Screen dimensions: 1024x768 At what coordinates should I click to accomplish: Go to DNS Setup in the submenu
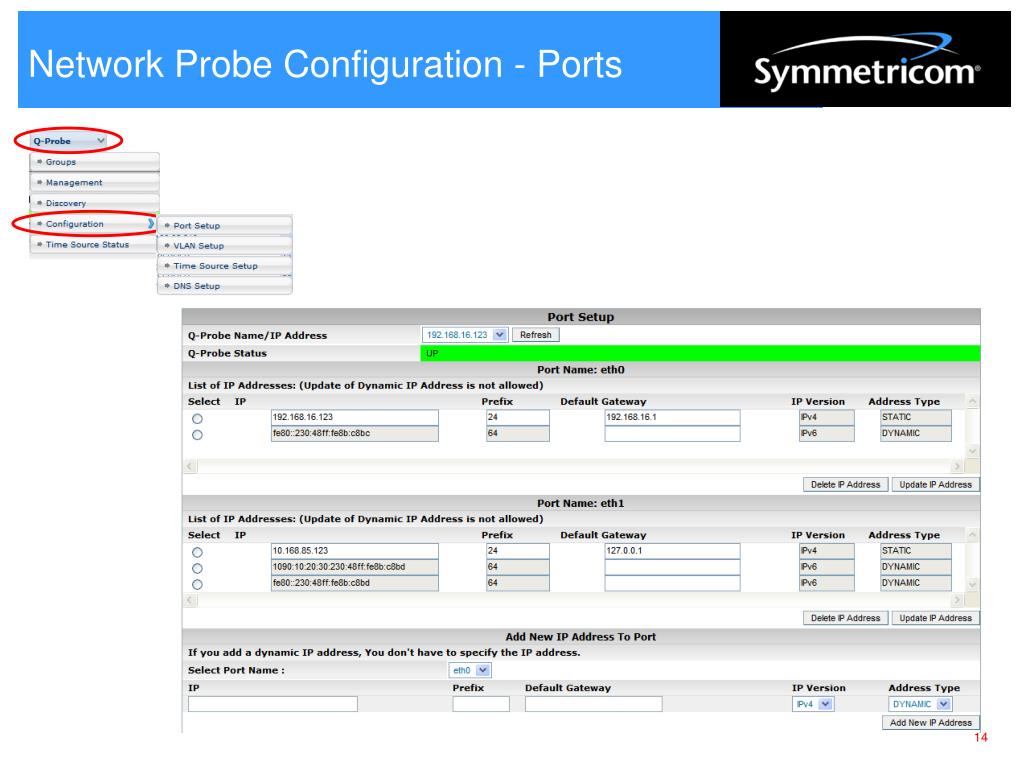tap(225, 286)
